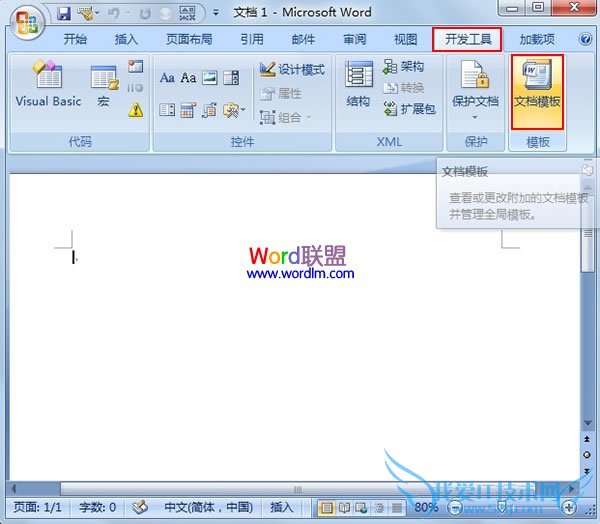The height and width of the screenshot is (524, 600).
Task: Click the Redo/Repeat icon in quick access
Action: point(145,14)
